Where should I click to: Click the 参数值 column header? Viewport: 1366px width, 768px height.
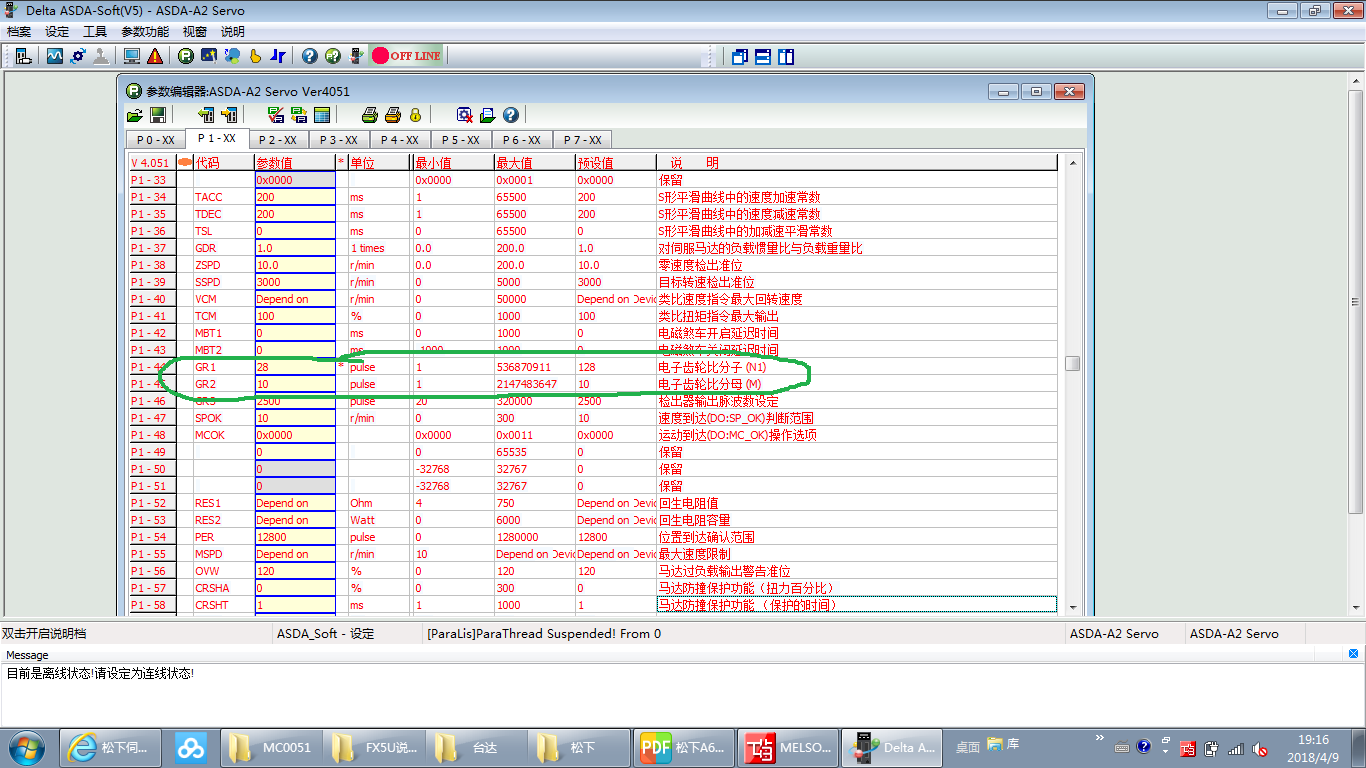(x=294, y=163)
